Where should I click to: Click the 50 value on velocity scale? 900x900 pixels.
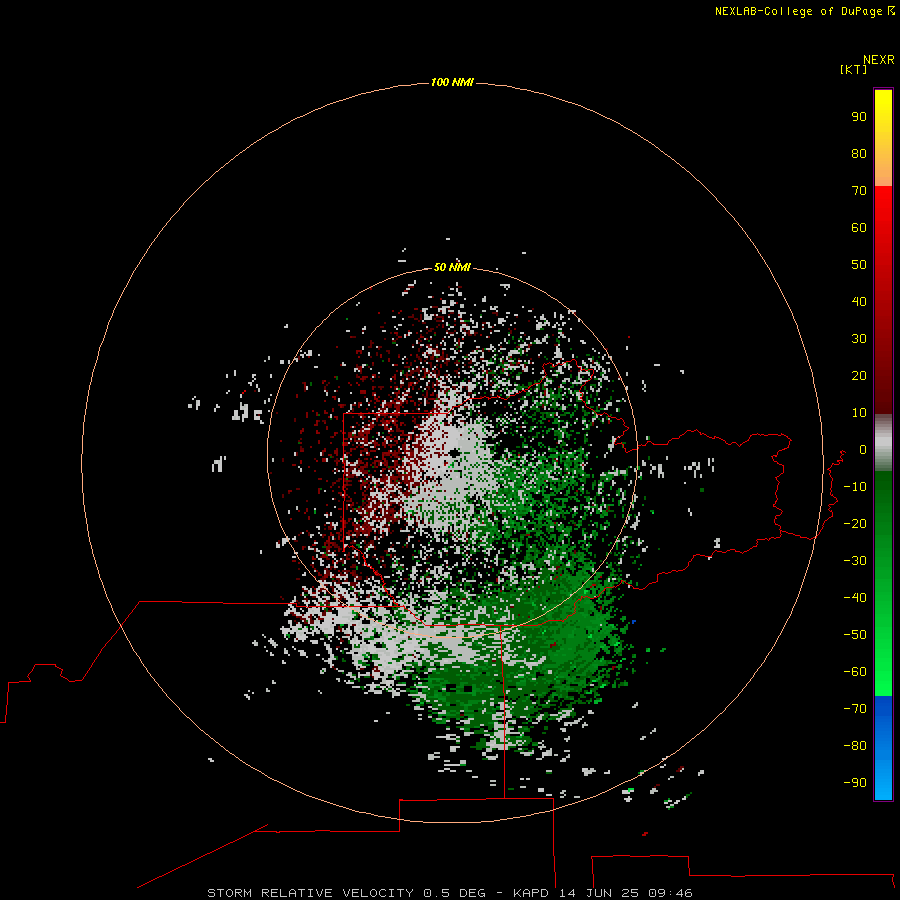click(x=859, y=265)
